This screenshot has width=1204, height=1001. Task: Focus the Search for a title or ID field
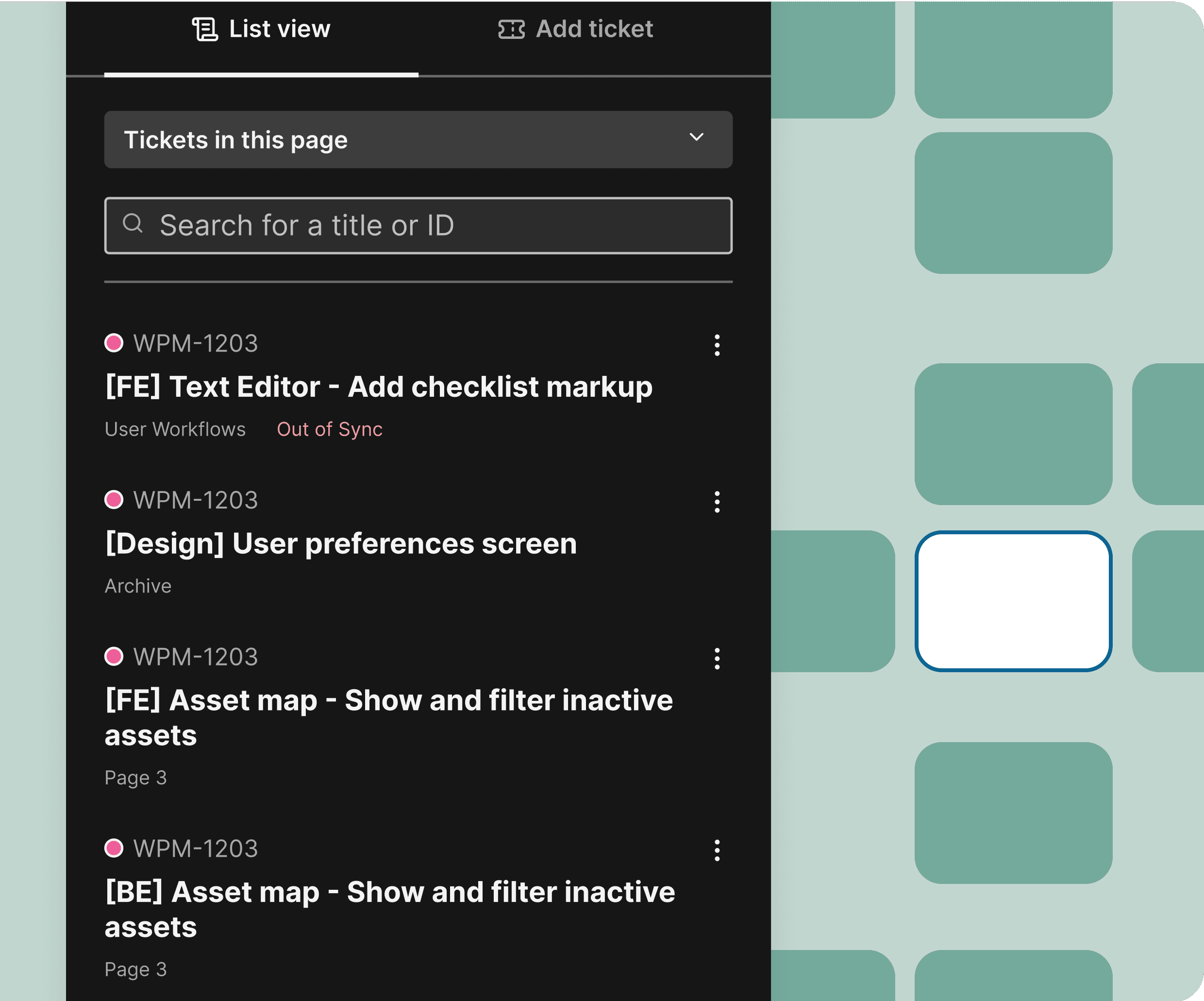pyautogui.click(x=418, y=225)
